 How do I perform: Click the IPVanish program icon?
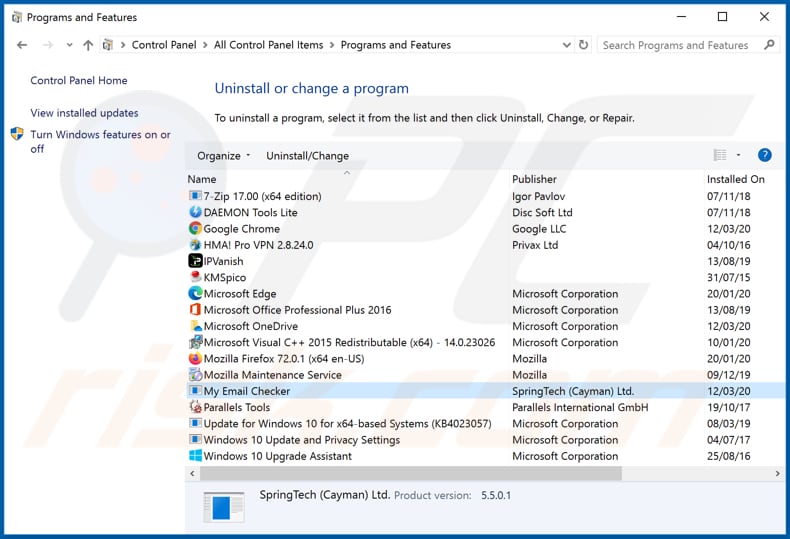(195, 261)
